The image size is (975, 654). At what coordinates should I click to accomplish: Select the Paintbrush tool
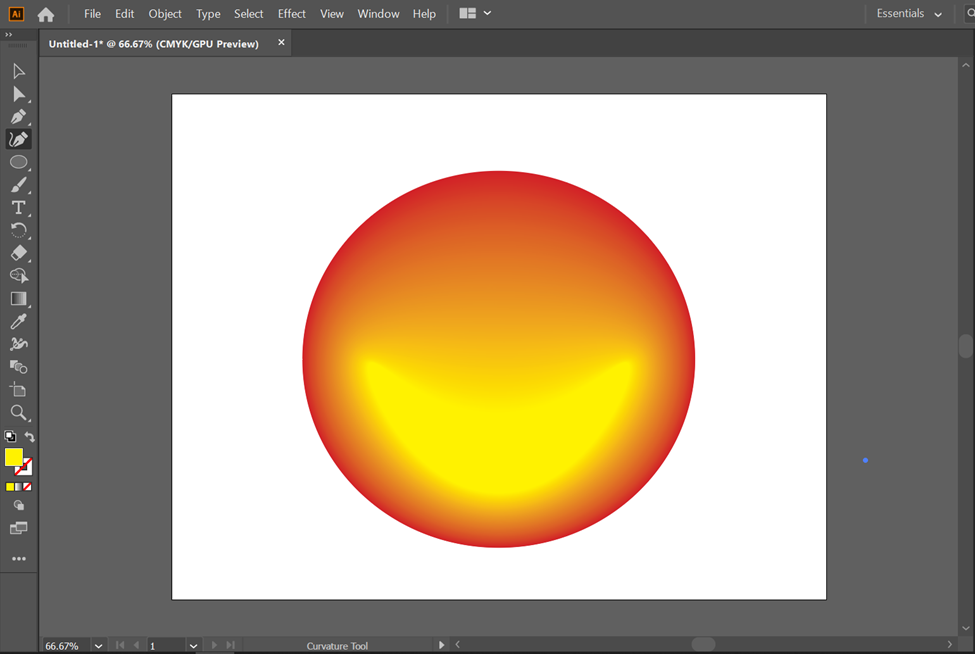[18, 185]
